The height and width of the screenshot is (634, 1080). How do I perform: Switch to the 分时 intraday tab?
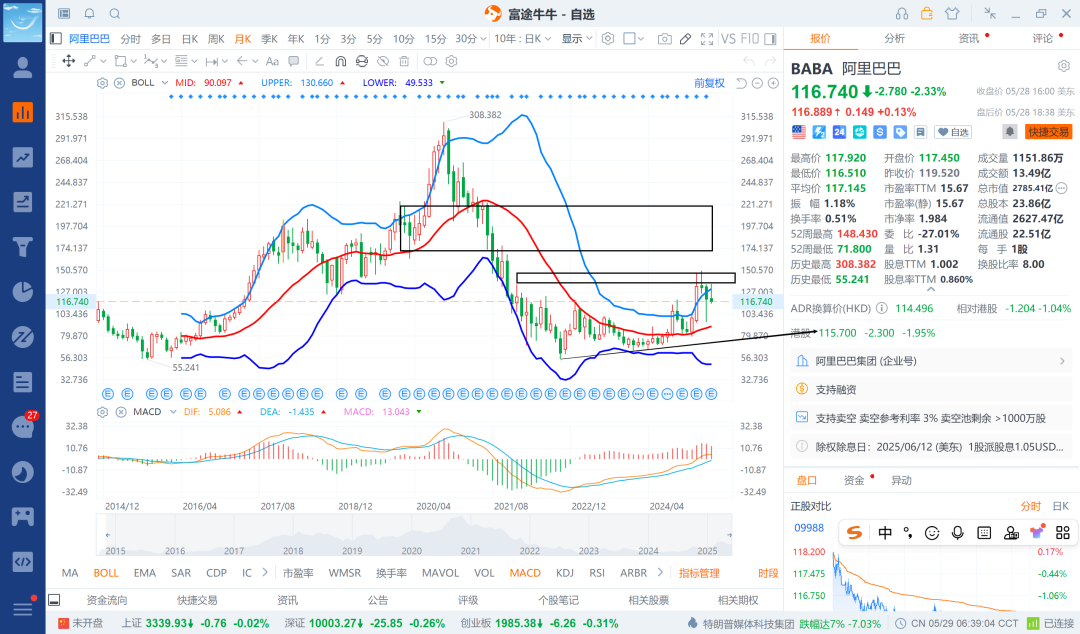[130, 39]
